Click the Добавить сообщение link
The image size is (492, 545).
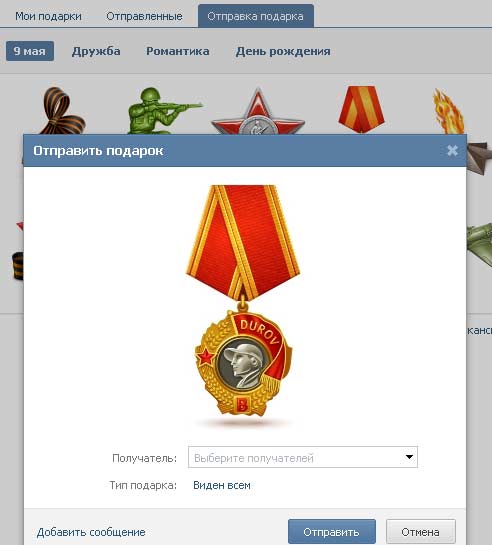click(91, 532)
